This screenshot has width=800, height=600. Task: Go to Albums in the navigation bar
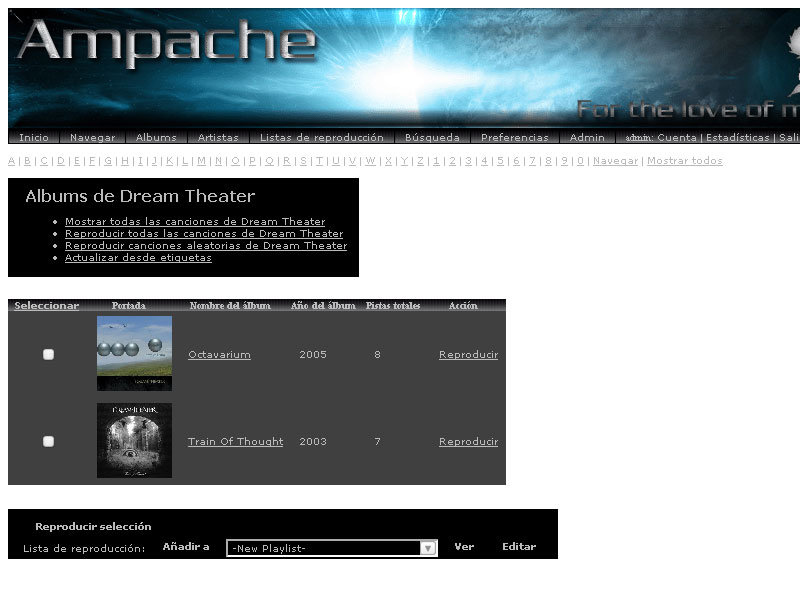pyautogui.click(x=156, y=137)
